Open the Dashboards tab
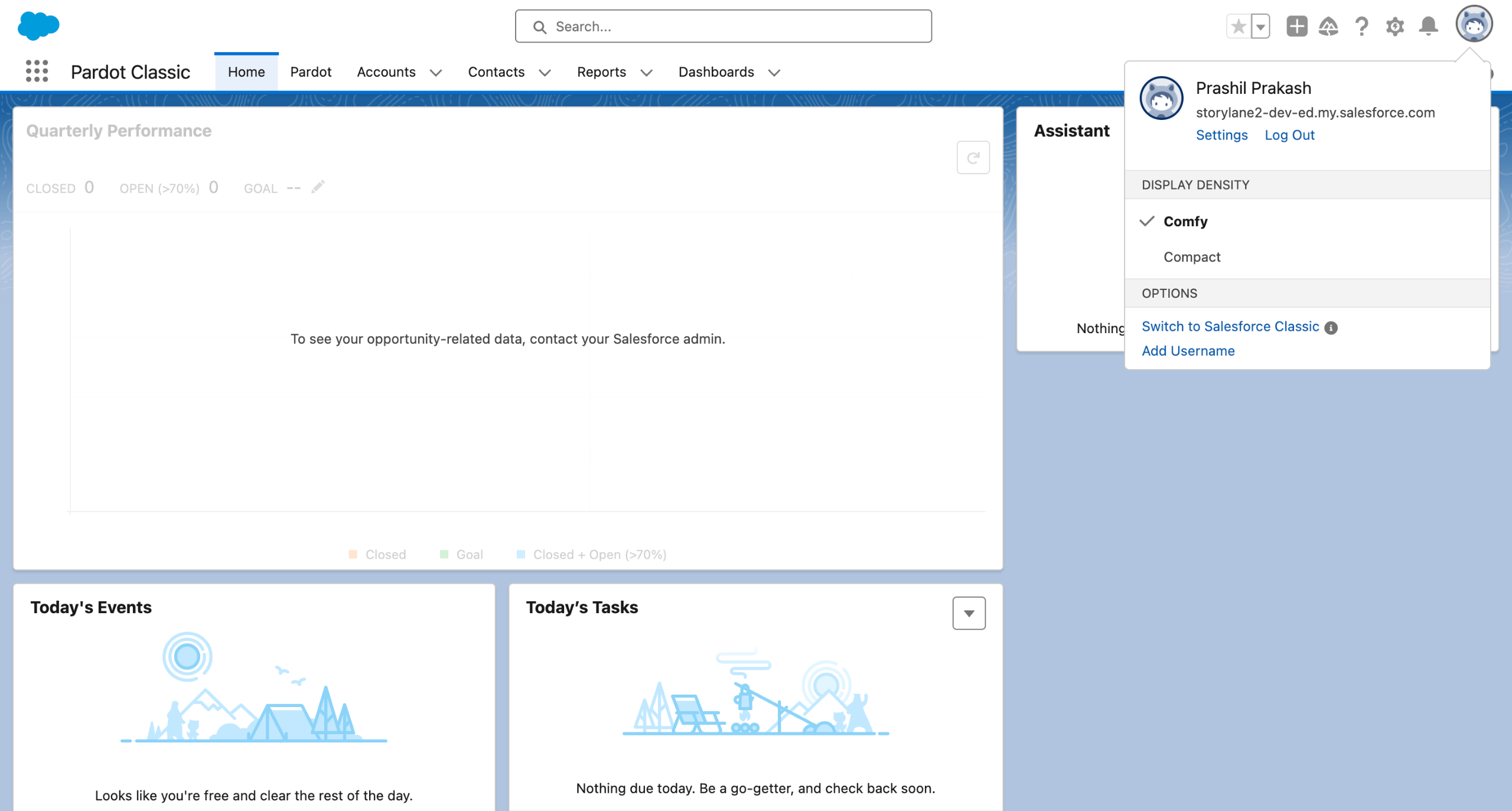Image resolution: width=1512 pixels, height=811 pixels. (716, 72)
